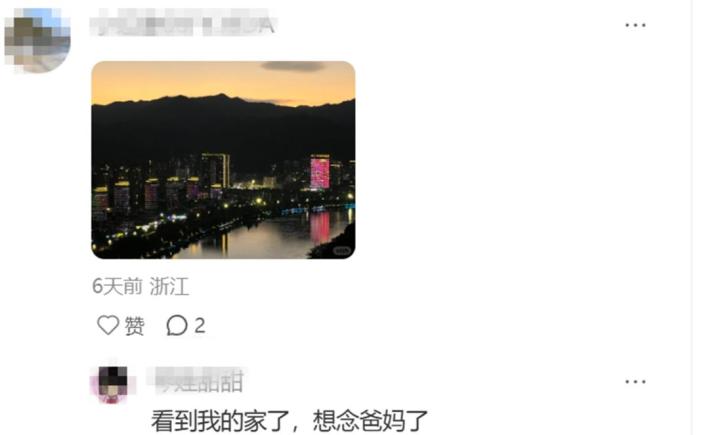Select the reply text 看到我的家了，想念爸妈了
This screenshot has height=435, width=709.
coord(289,421)
